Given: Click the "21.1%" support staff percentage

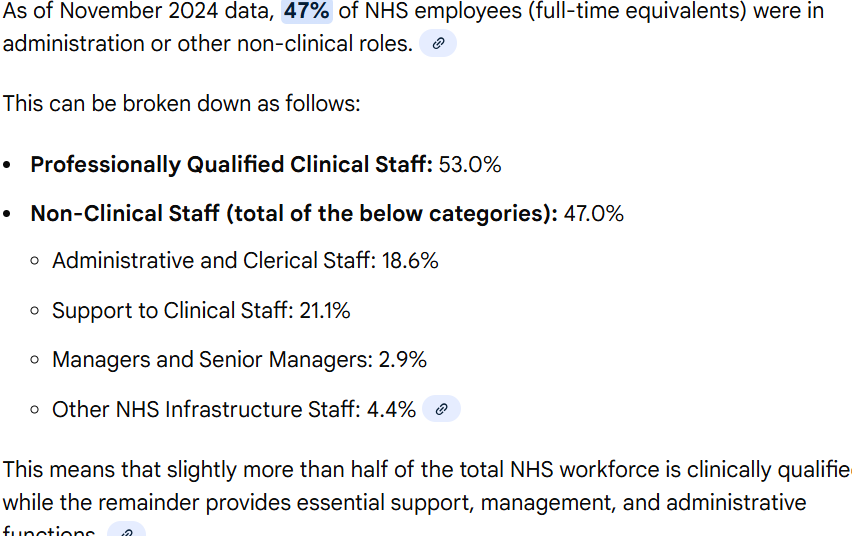Looking at the screenshot, I should click(x=324, y=311).
